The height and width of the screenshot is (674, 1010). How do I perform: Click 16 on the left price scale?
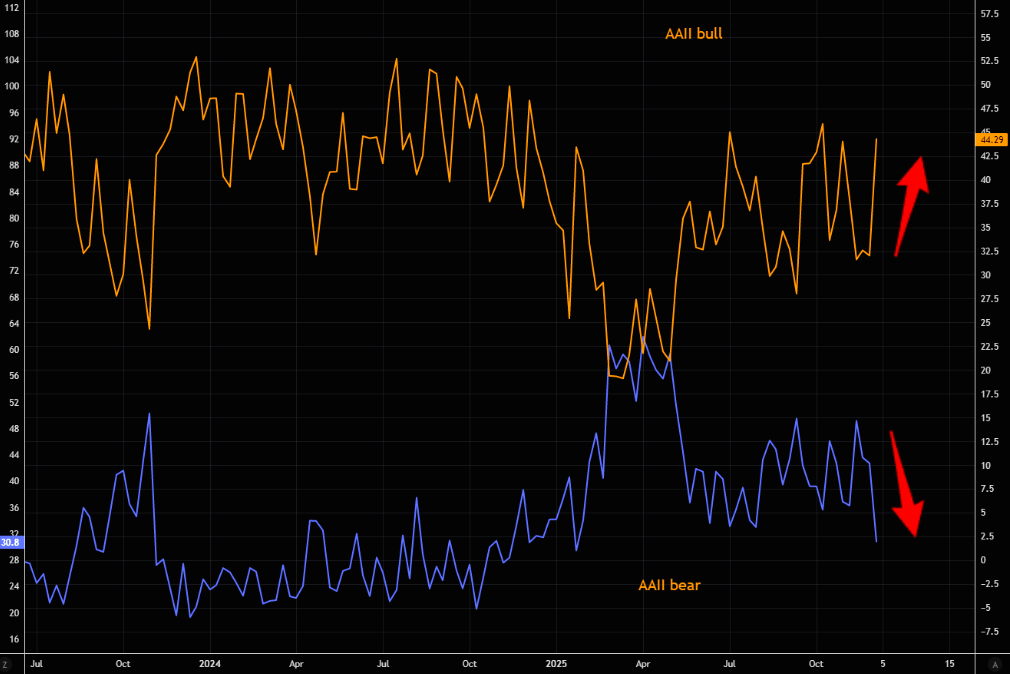pos(12,639)
